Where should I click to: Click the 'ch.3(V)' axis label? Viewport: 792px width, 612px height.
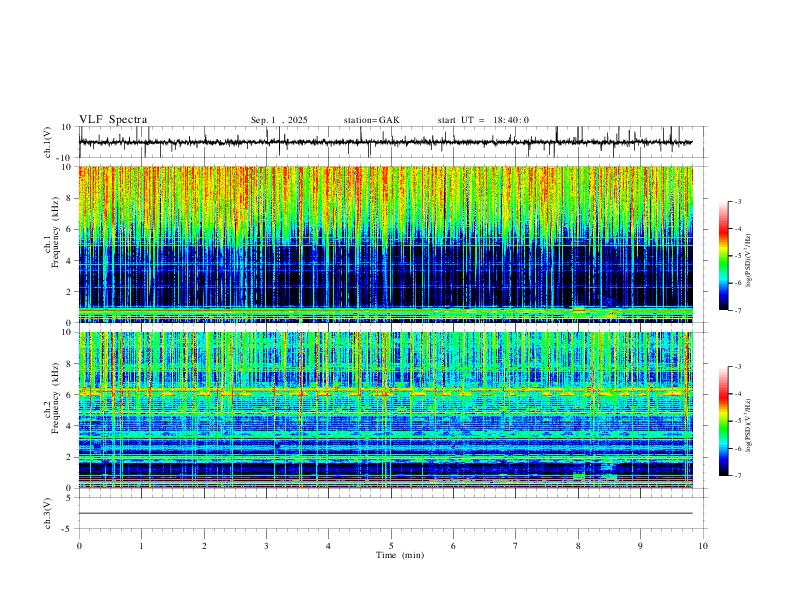pyautogui.click(x=48, y=514)
